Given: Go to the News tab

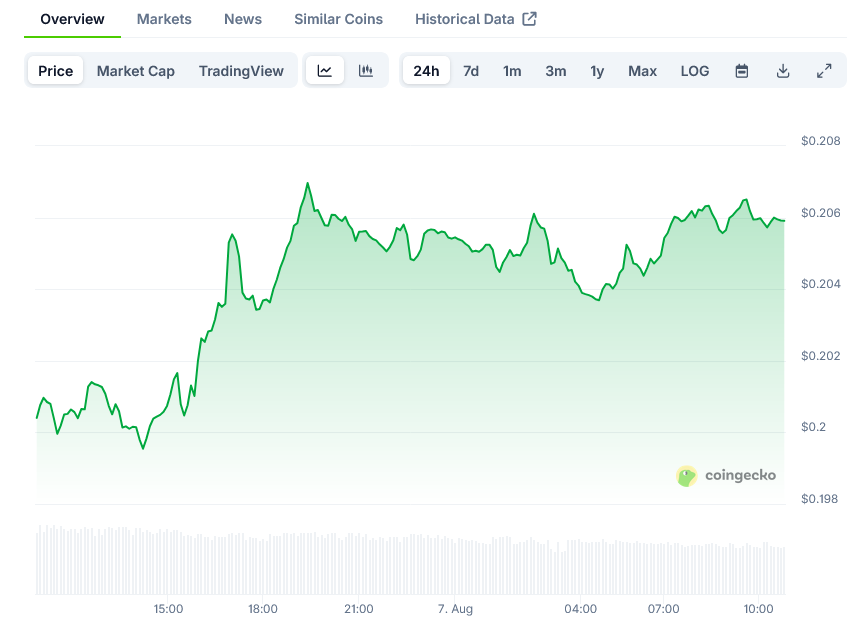Looking at the screenshot, I should 243,19.
